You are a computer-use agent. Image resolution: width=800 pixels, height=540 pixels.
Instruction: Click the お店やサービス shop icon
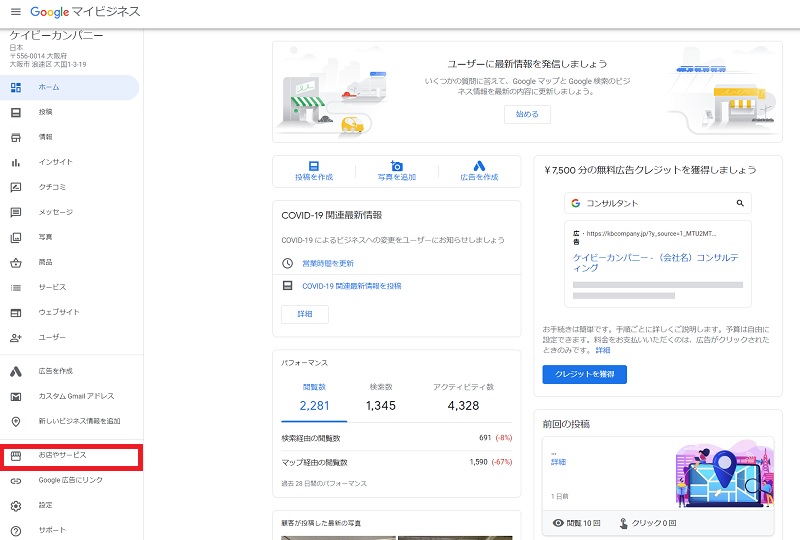click(x=16, y=456)
